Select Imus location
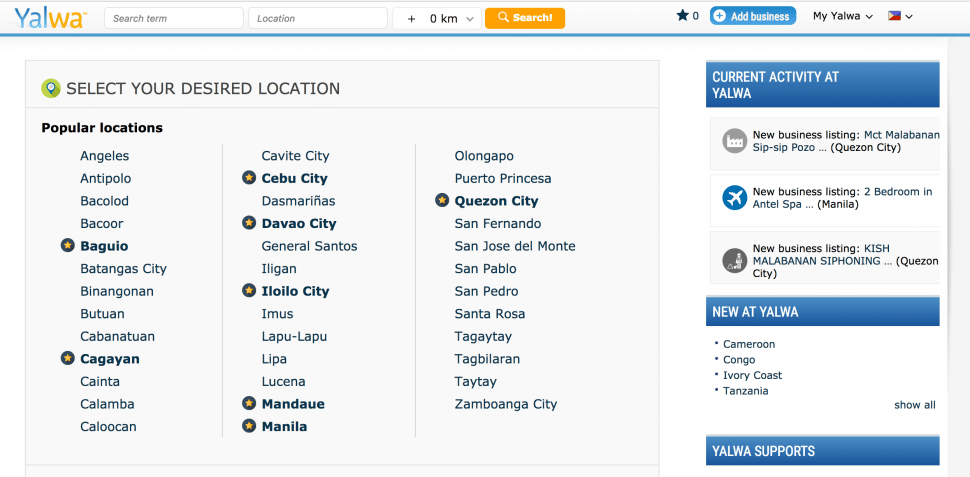Screen dimensions: 970x477 [277, 314]
